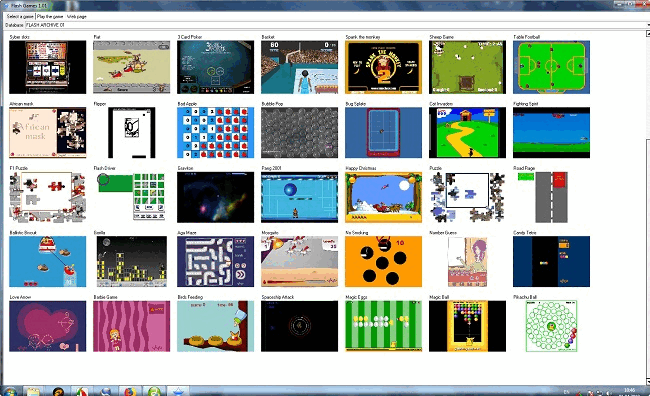Select the Barbie Game thumbnail
This screenshot has width=650, height=396.
pyautogui.click(x=132, y=326)
